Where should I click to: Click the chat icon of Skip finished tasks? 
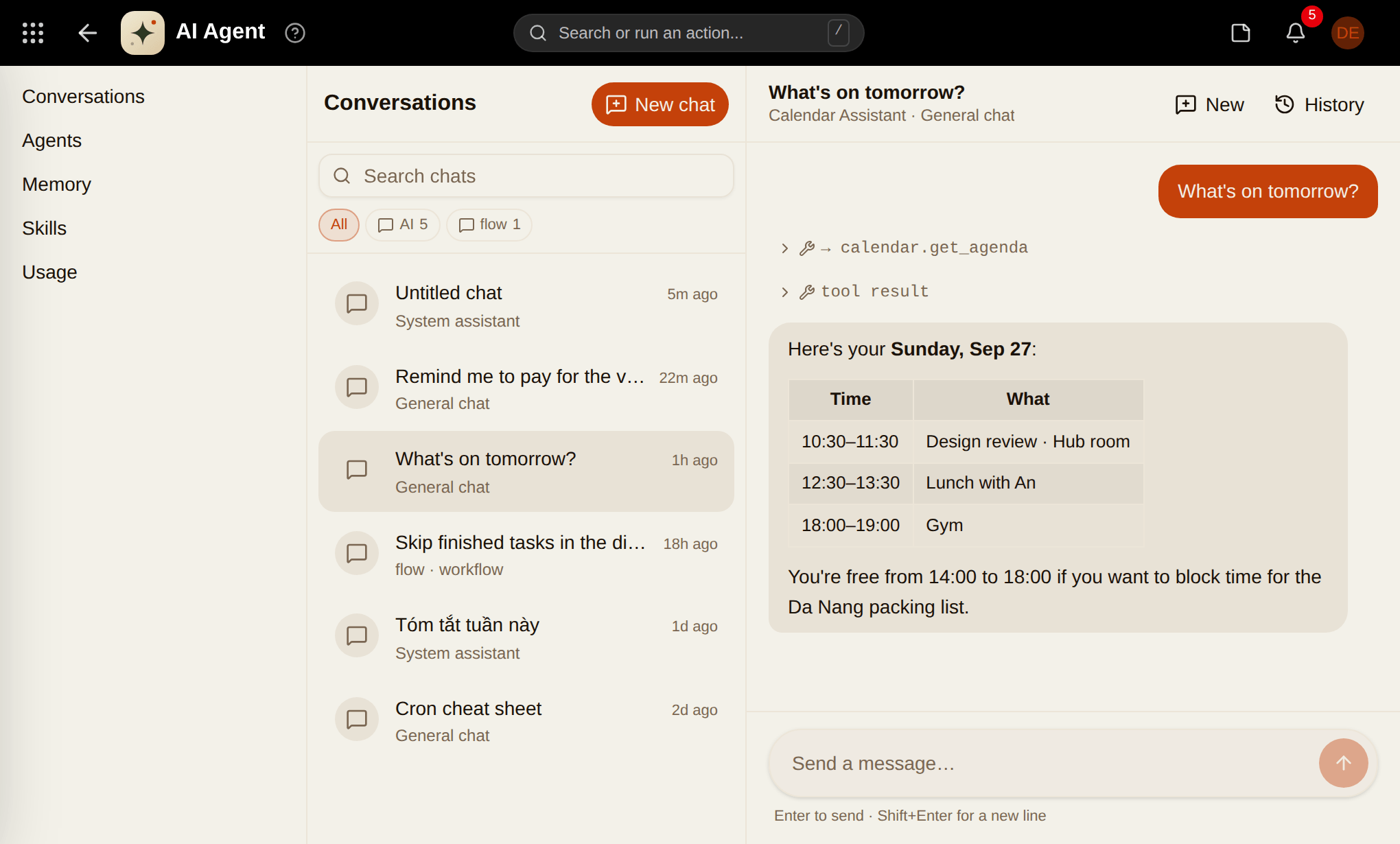coord(357,553)
